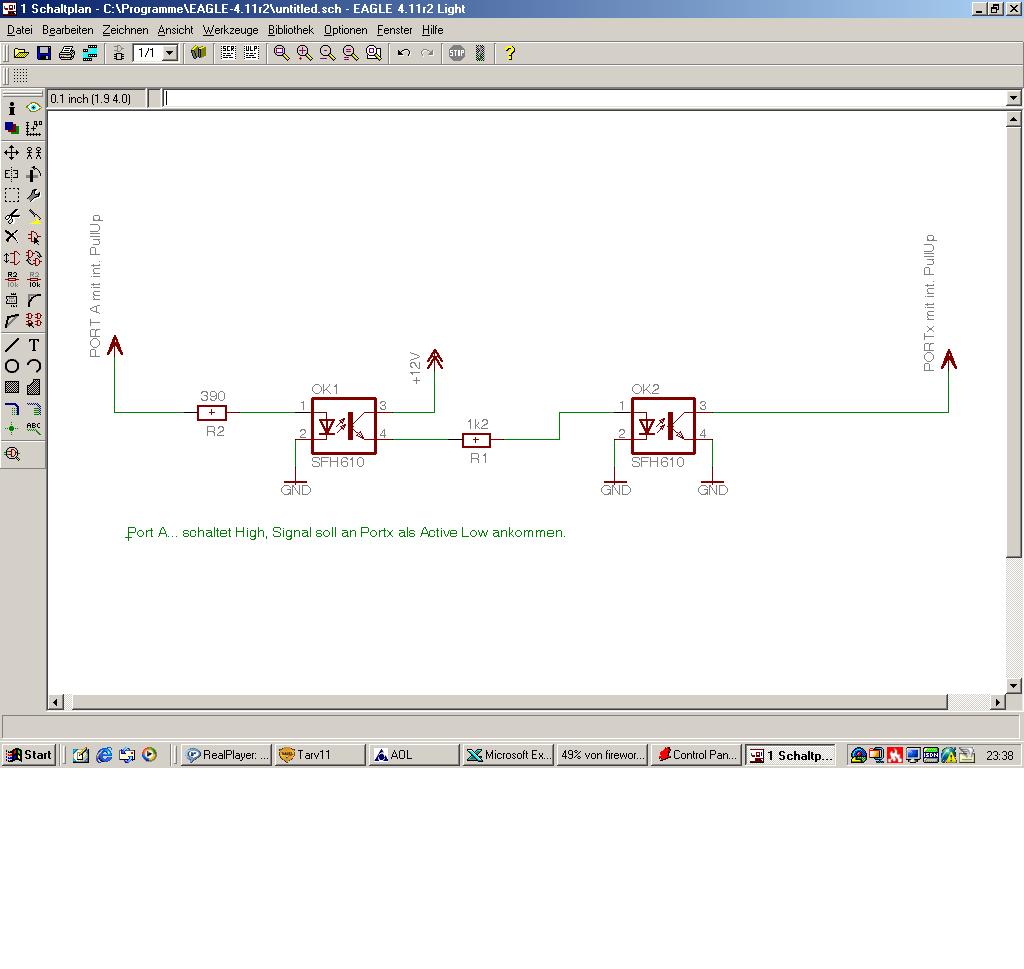Open the Display layers tool
The height and width of the screenshot is (969, 1024).
12,129
